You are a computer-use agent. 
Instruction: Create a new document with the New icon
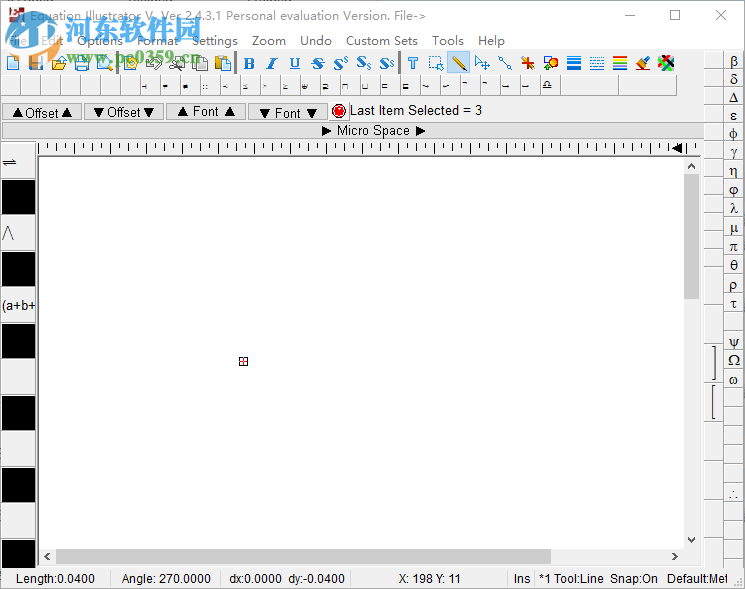pyautogui.click(x=13, y=63)
